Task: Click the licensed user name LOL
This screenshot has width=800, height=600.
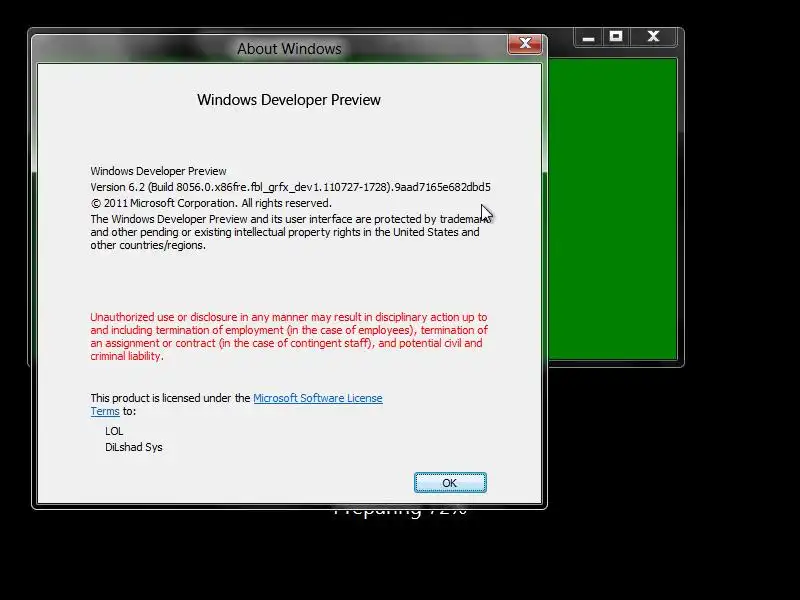Action: 114,431
